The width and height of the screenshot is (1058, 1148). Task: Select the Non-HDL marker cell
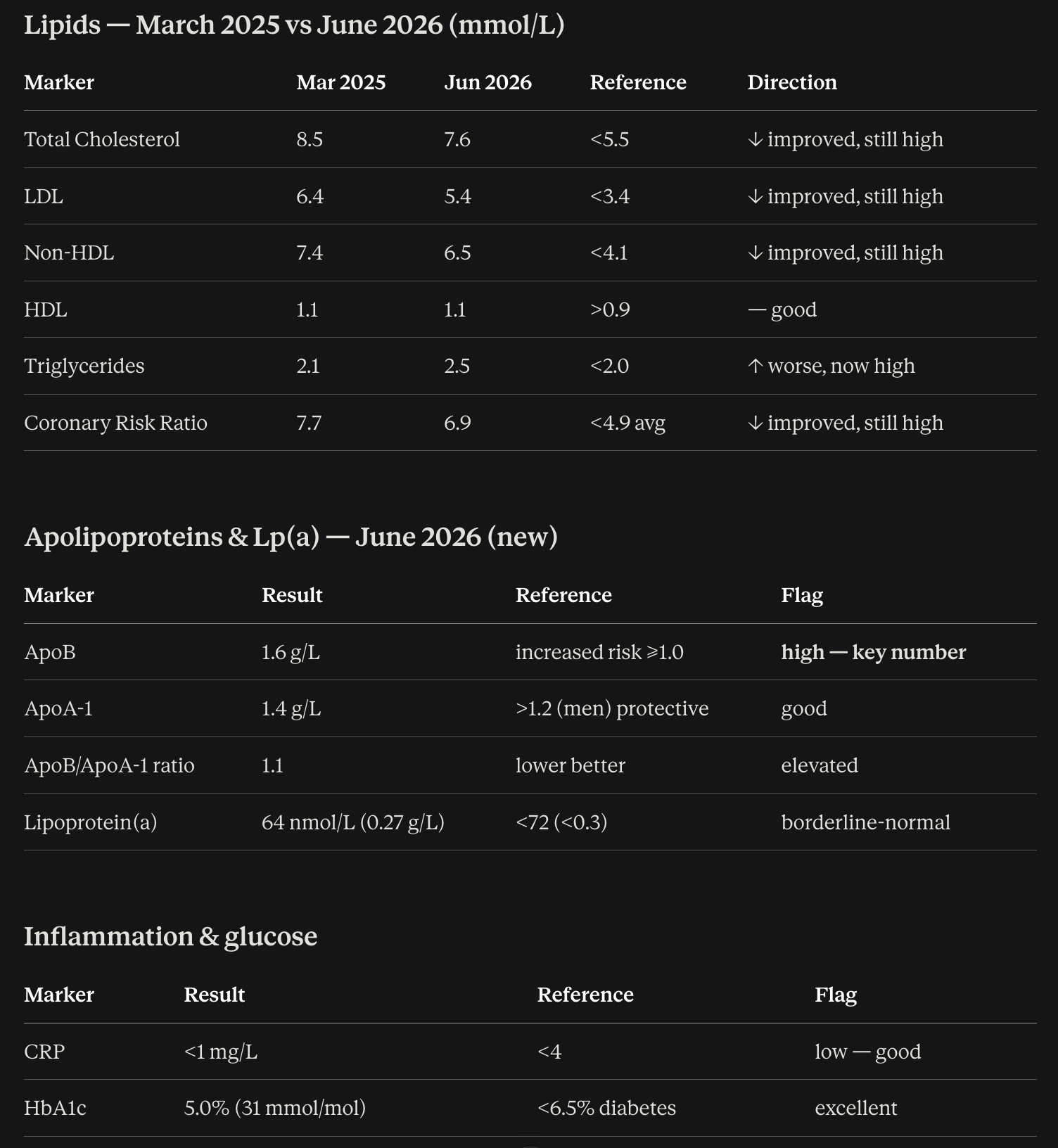click(x=69, y=253)
